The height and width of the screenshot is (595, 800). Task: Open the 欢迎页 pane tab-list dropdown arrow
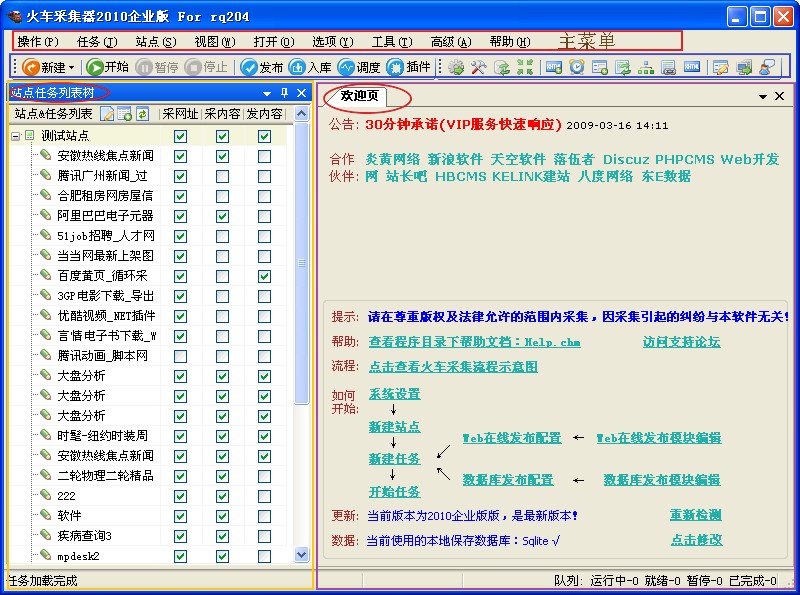click(x=763, y=96)
